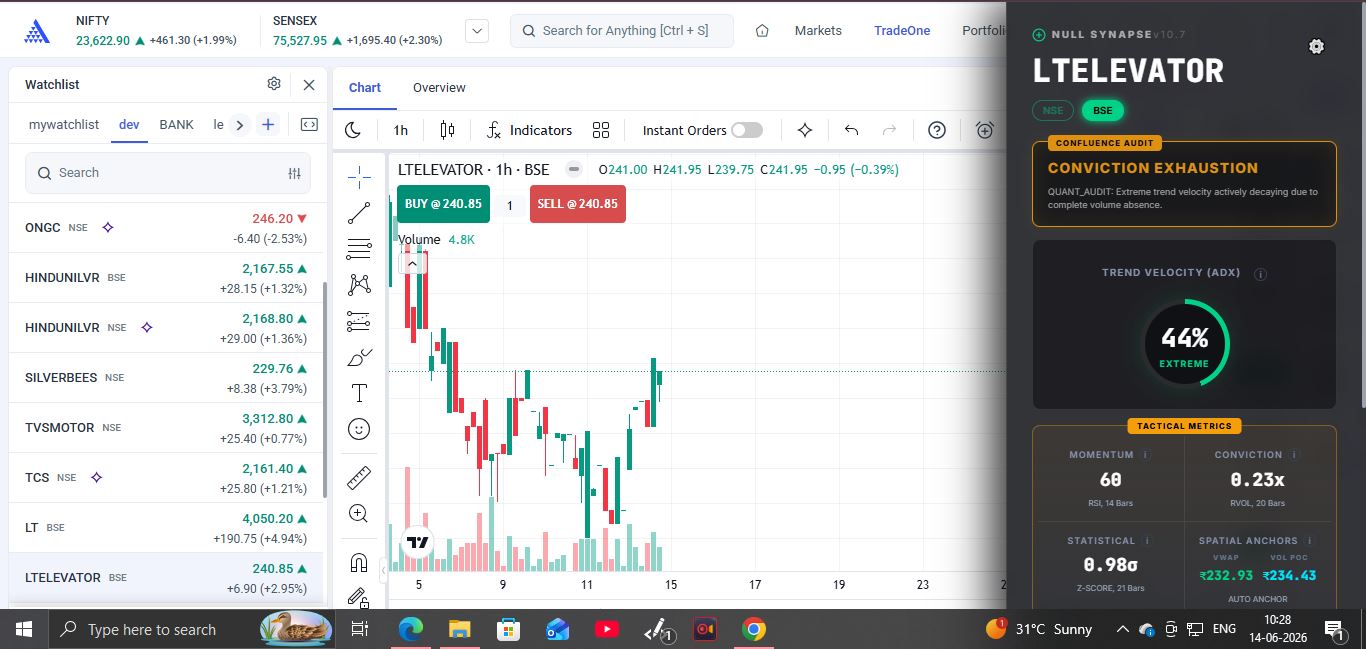
Task: Select the crosshair cursor tool
Action: [359, 177]
